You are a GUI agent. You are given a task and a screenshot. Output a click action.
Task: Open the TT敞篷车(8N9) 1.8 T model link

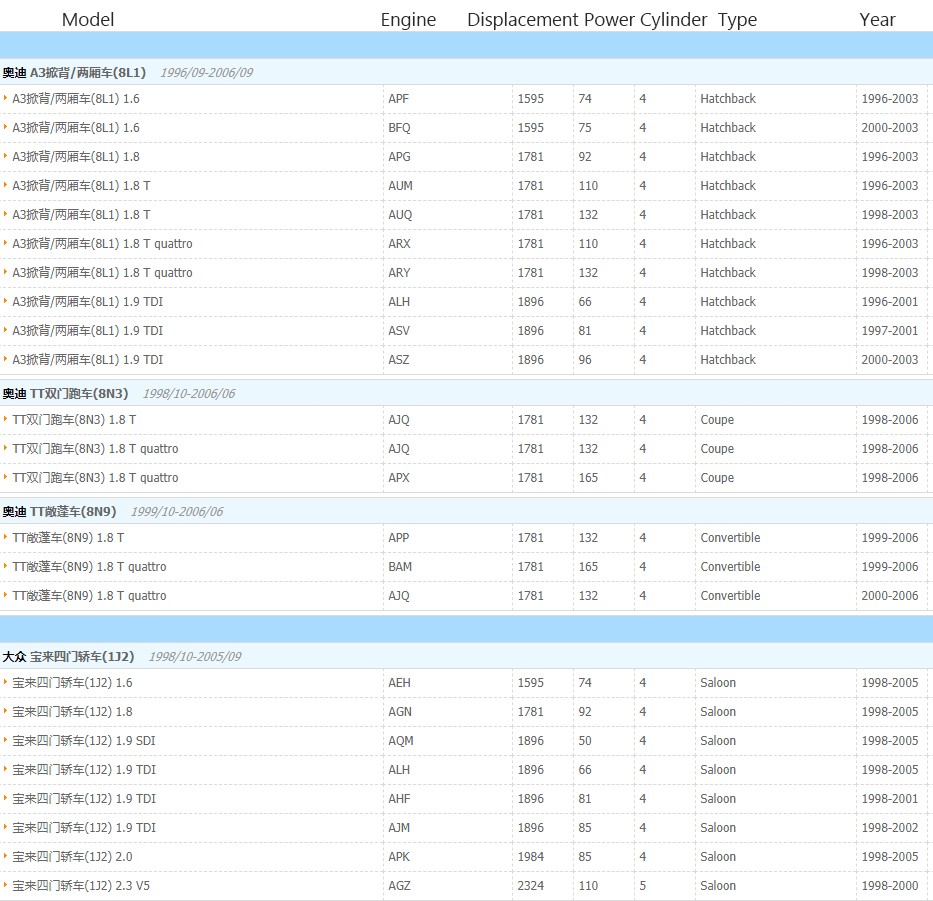pos(68,537)
